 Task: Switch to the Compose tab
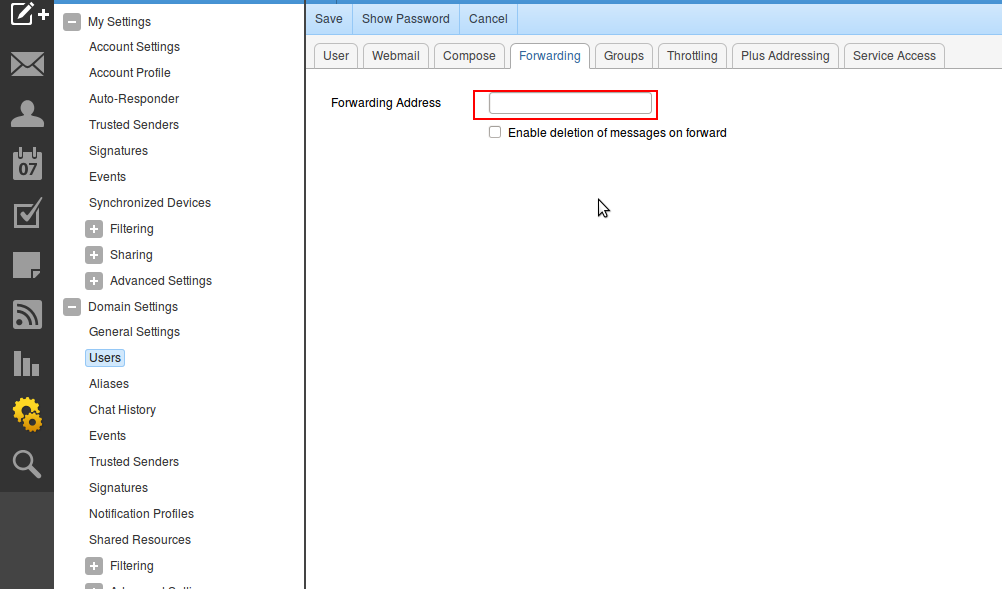coord(469,56)
